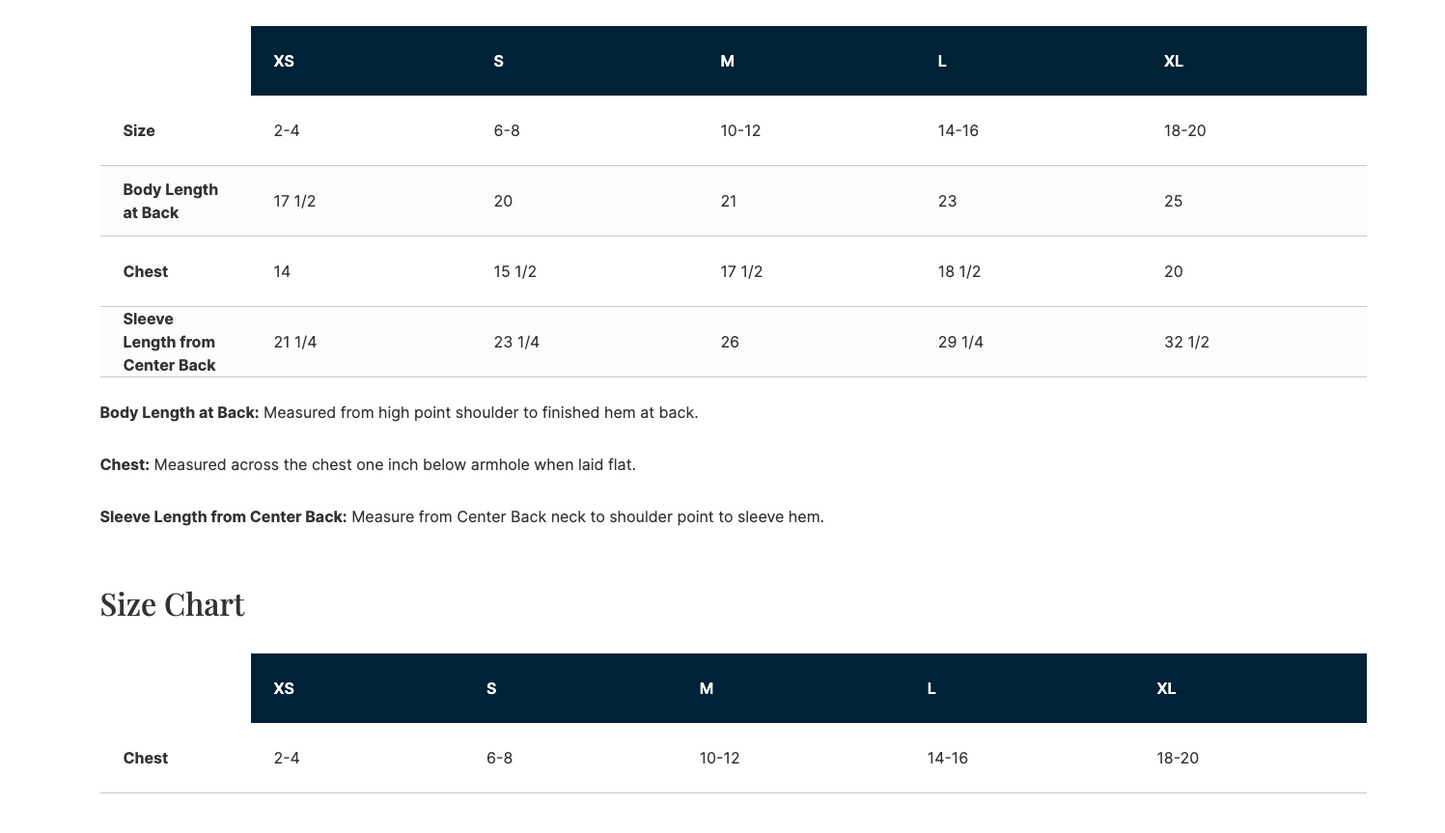Image resolution: width=1445 pixels, height=833 pixels.
Task: Click the Chest row label in the upper table
Action: click(x=145, y=272)
